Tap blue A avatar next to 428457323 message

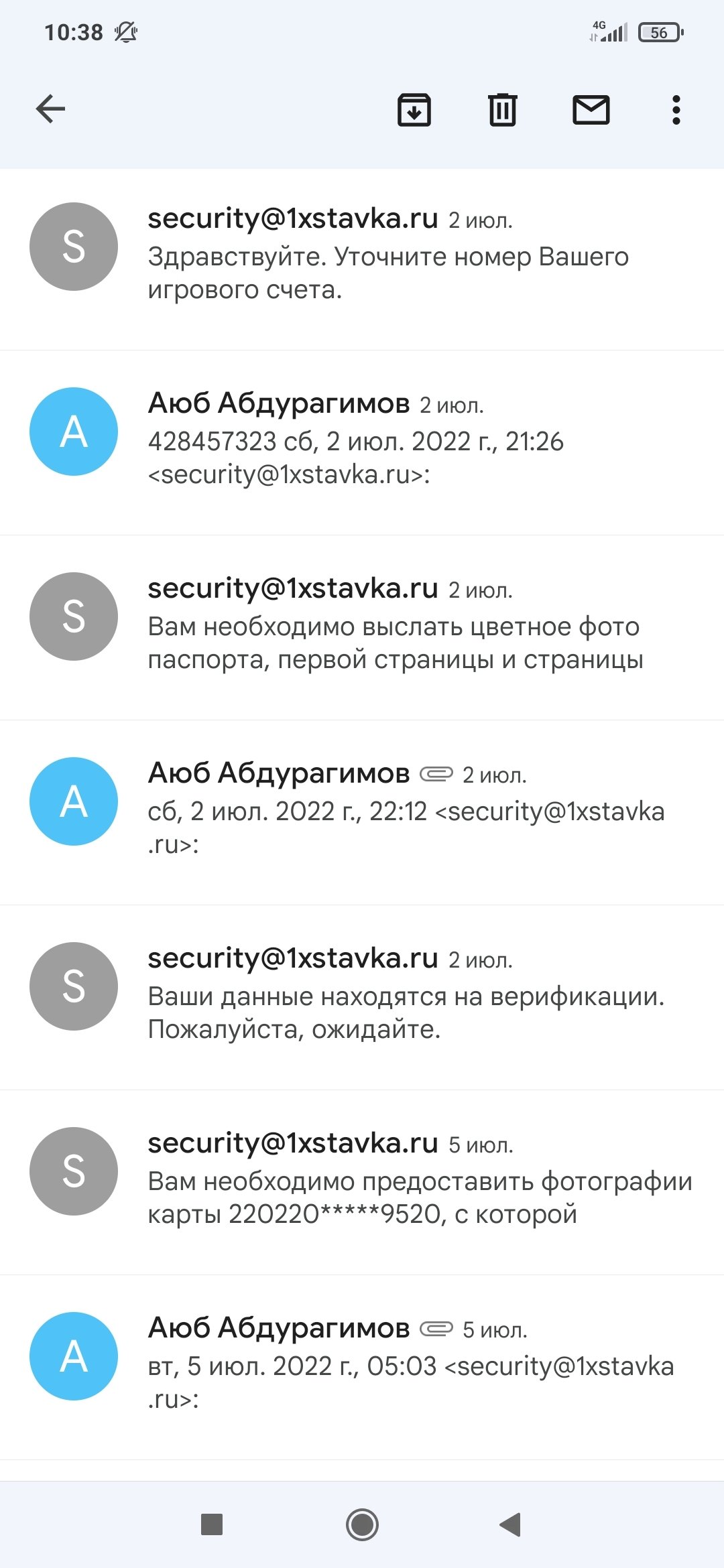pyautogui.click(x=74, y=432)
